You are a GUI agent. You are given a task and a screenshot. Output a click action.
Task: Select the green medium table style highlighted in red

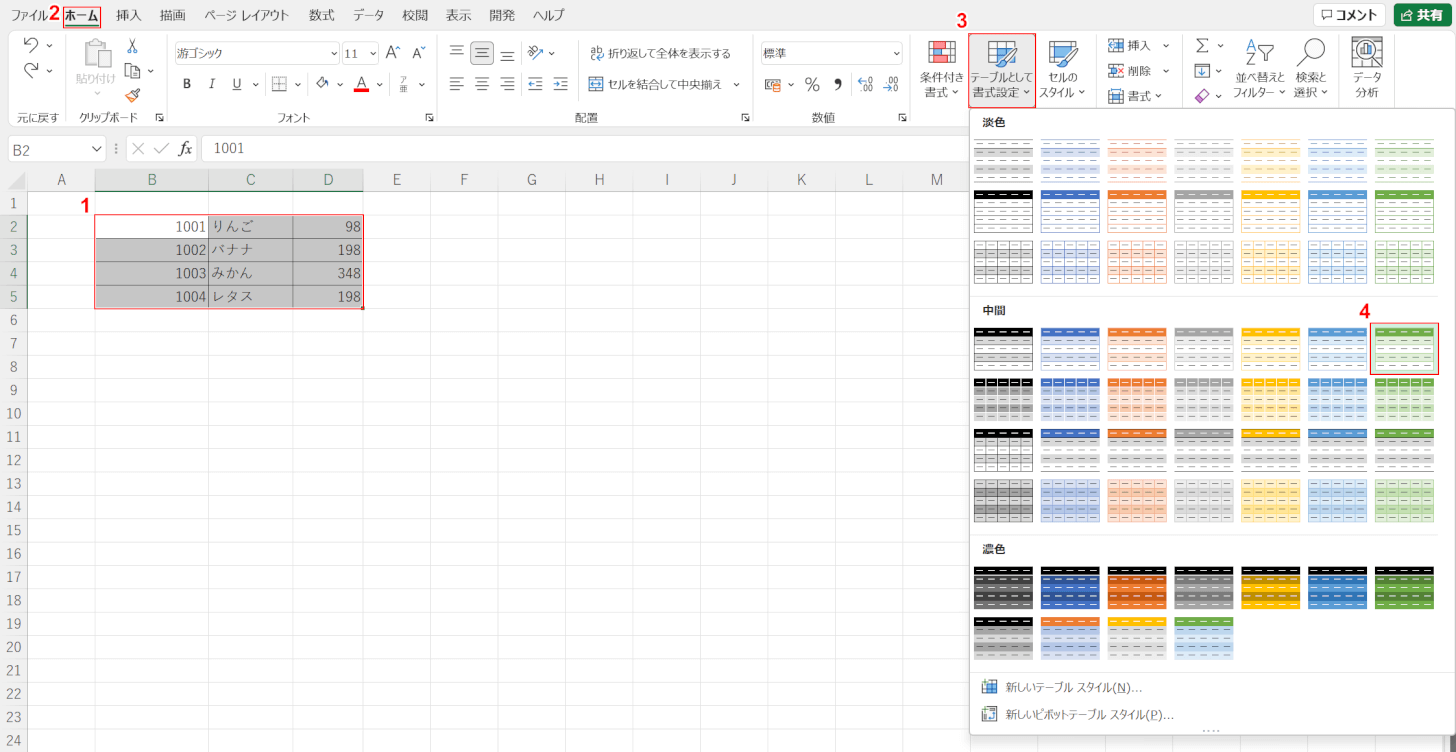[x=1404, y=349]
